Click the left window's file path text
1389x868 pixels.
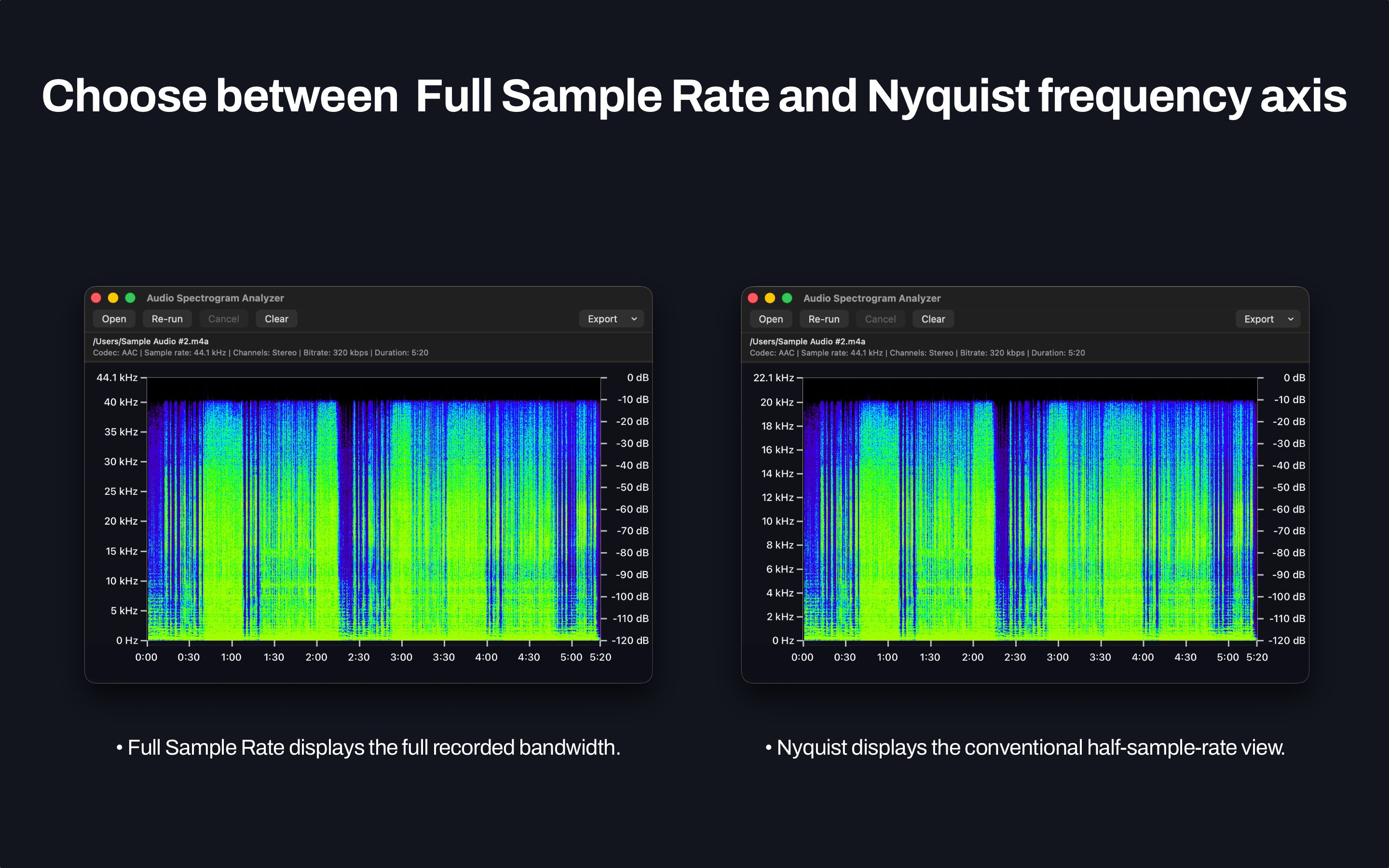(150, 341)
